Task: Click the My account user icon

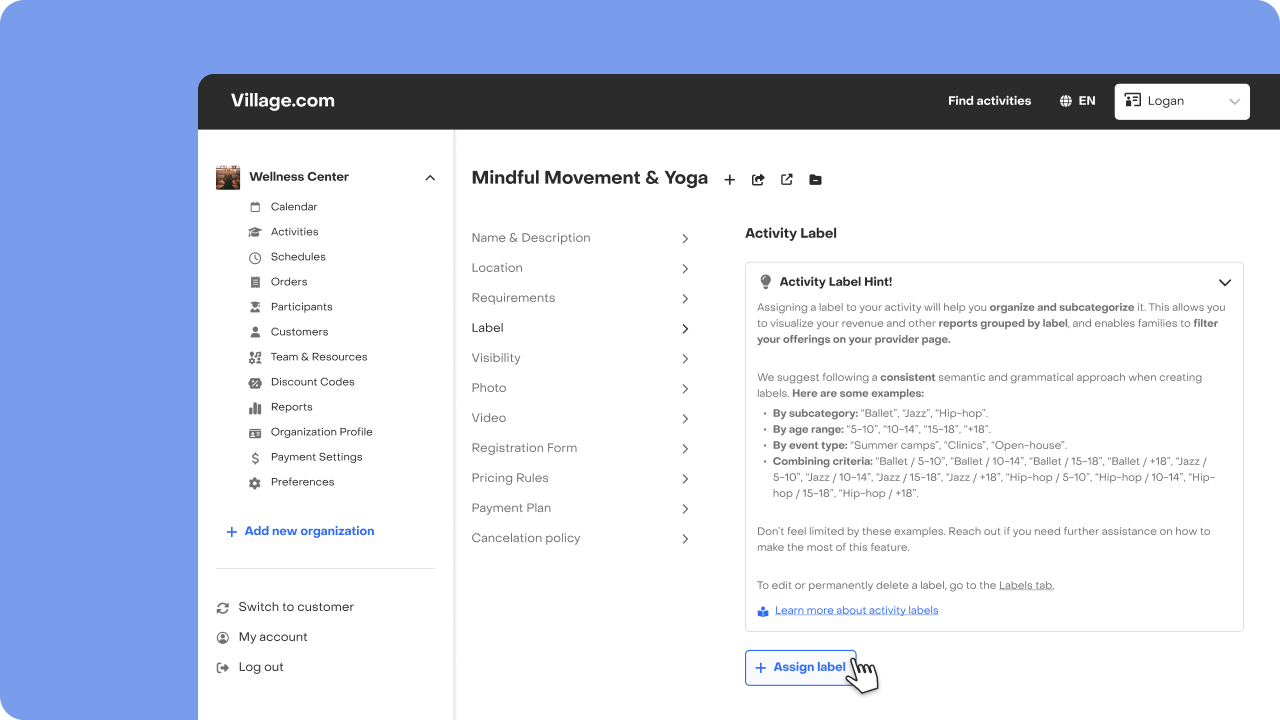Action: 223,637
